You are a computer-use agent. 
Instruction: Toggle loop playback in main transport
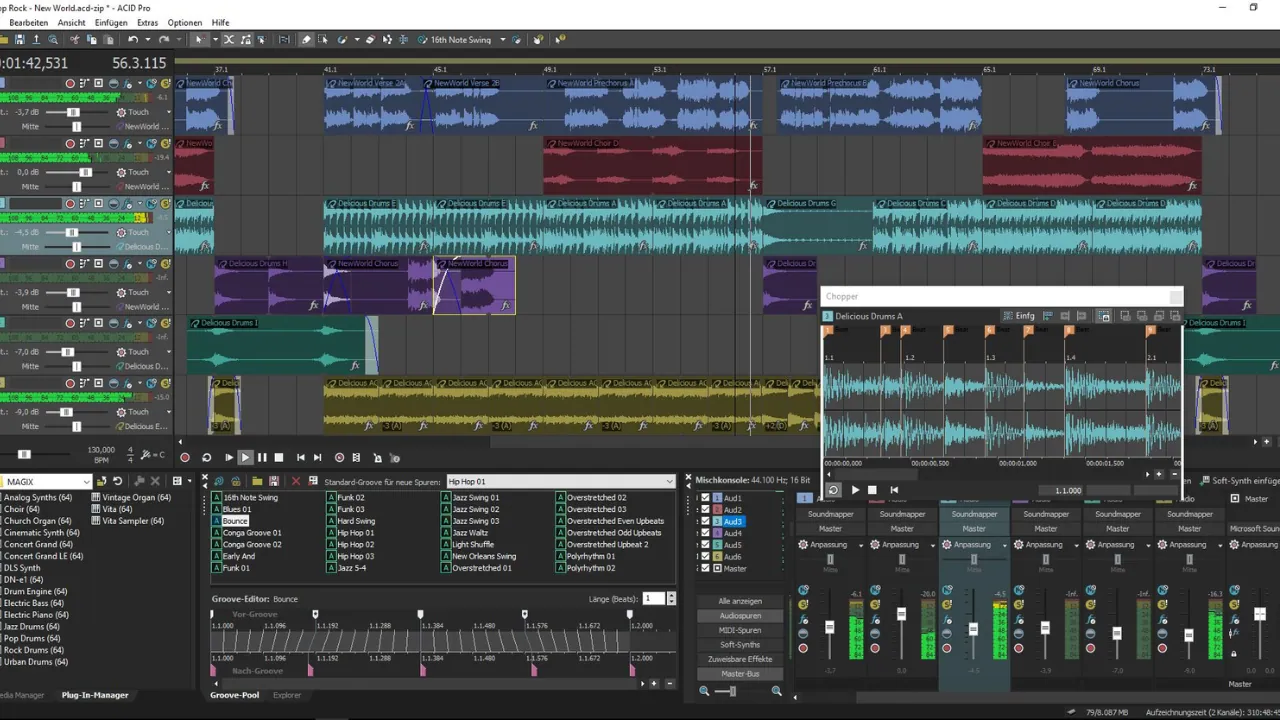pos(207,458)
